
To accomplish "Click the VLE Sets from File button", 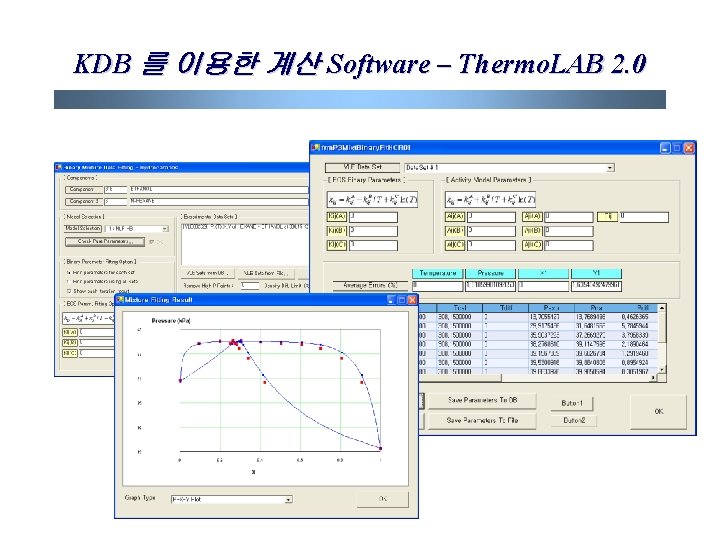I will pos(267,273).
